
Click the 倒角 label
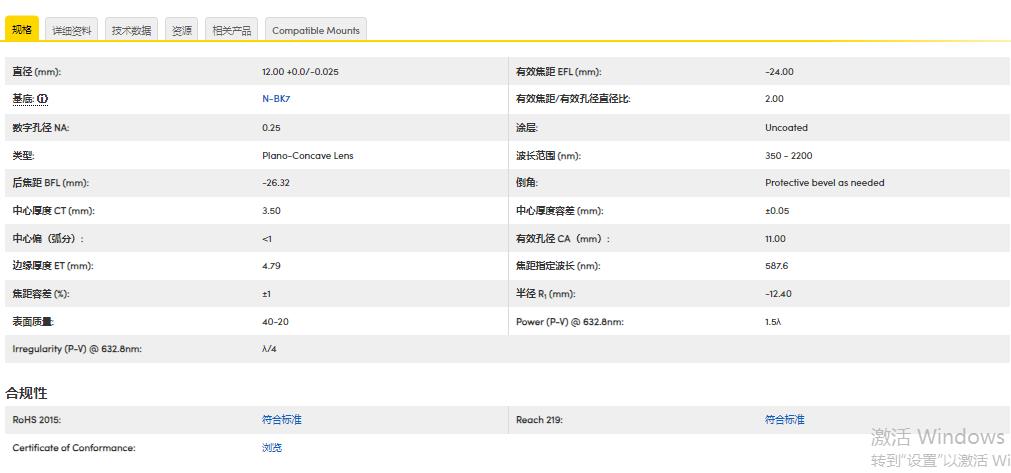pyautogui.click(x=527, y=183)
